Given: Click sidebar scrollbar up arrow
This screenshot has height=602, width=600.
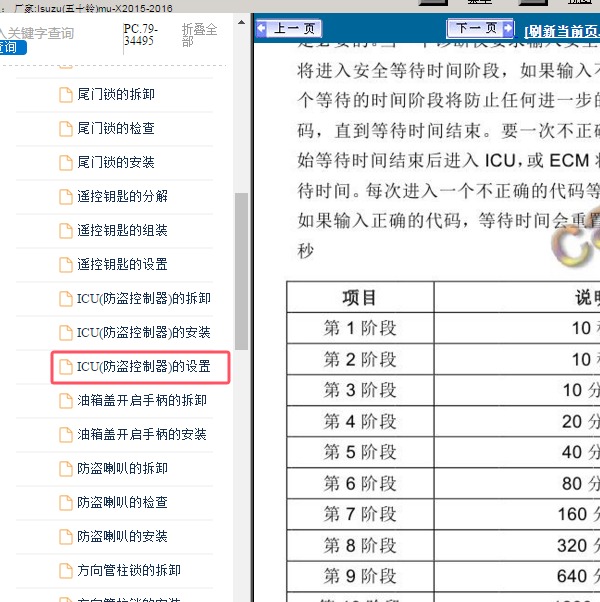Looking at the screenshot, I should tap(241, 22).
